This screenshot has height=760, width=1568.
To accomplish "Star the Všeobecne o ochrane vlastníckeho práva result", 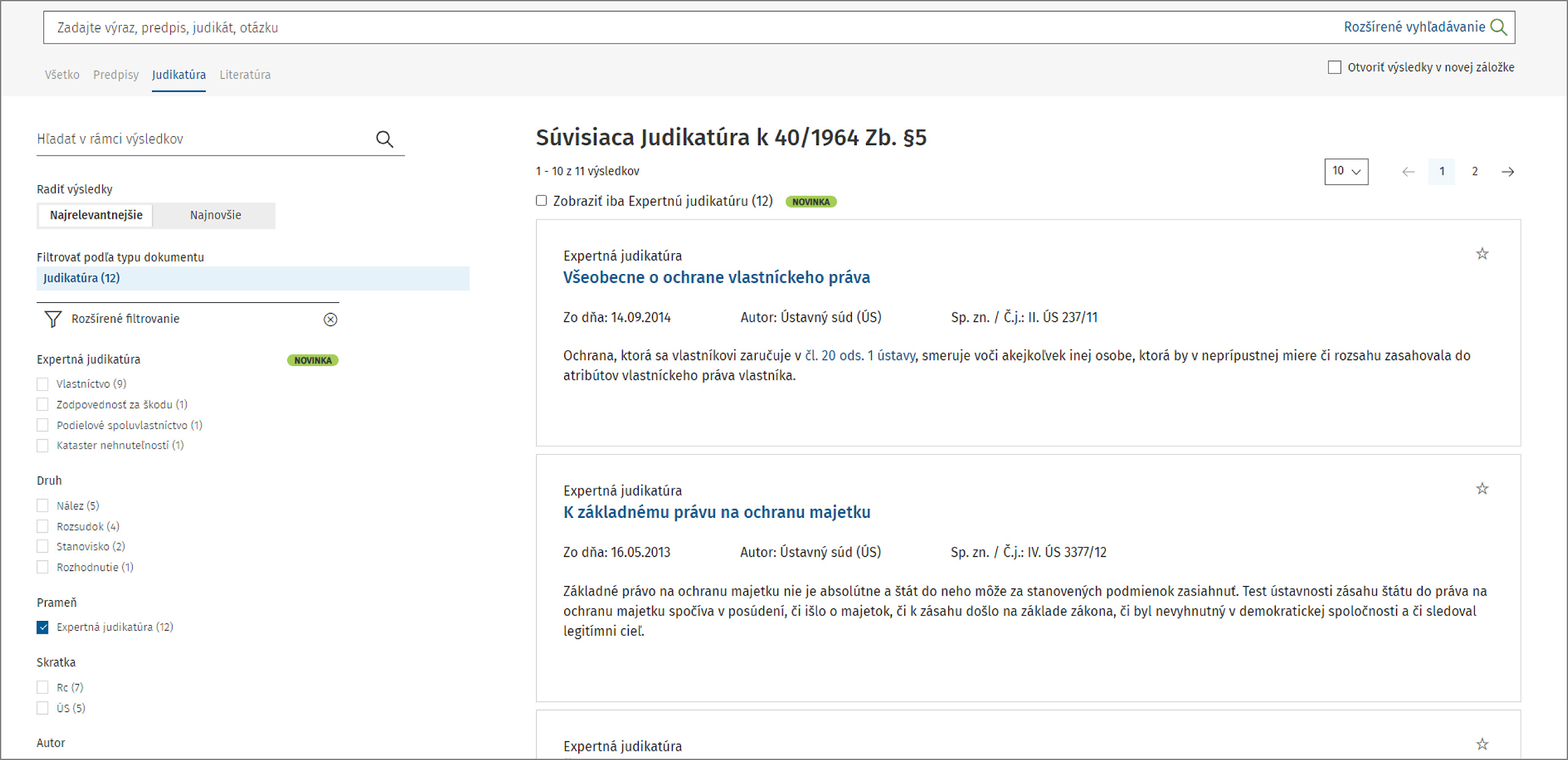I will coord(1482,254).
